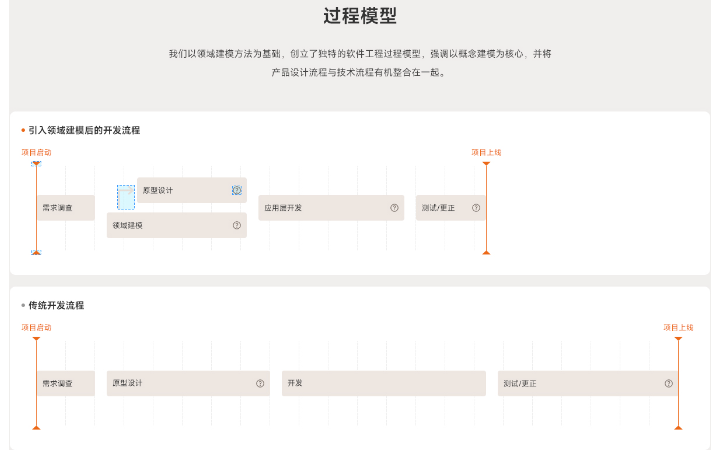Click the page title 过程模型
The image size is (720, 450).
(360, 16)
